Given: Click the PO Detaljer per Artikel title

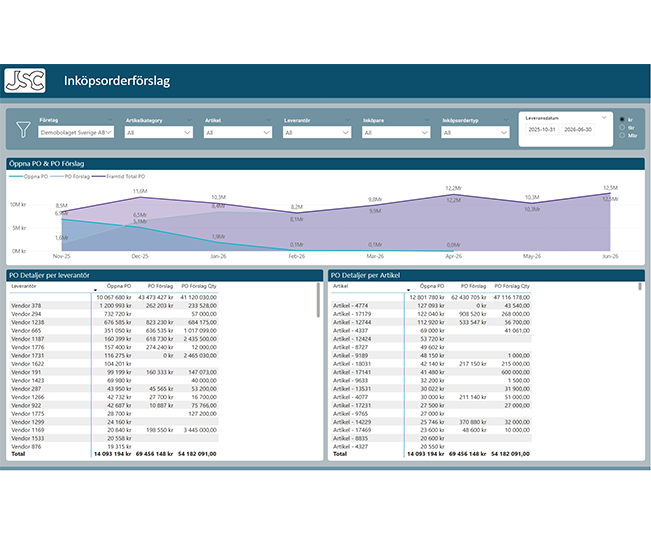Looking at the screenshot, I should [x=365, y=275].
